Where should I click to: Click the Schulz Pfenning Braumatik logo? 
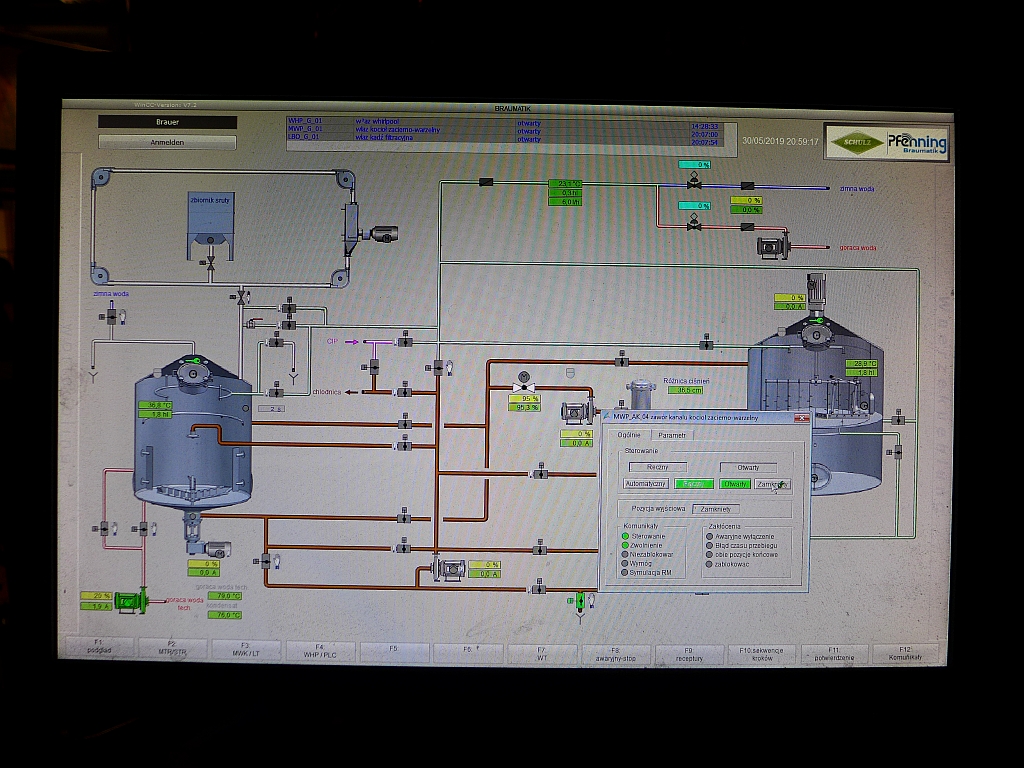pyautogui.click(x=886, y=141)
